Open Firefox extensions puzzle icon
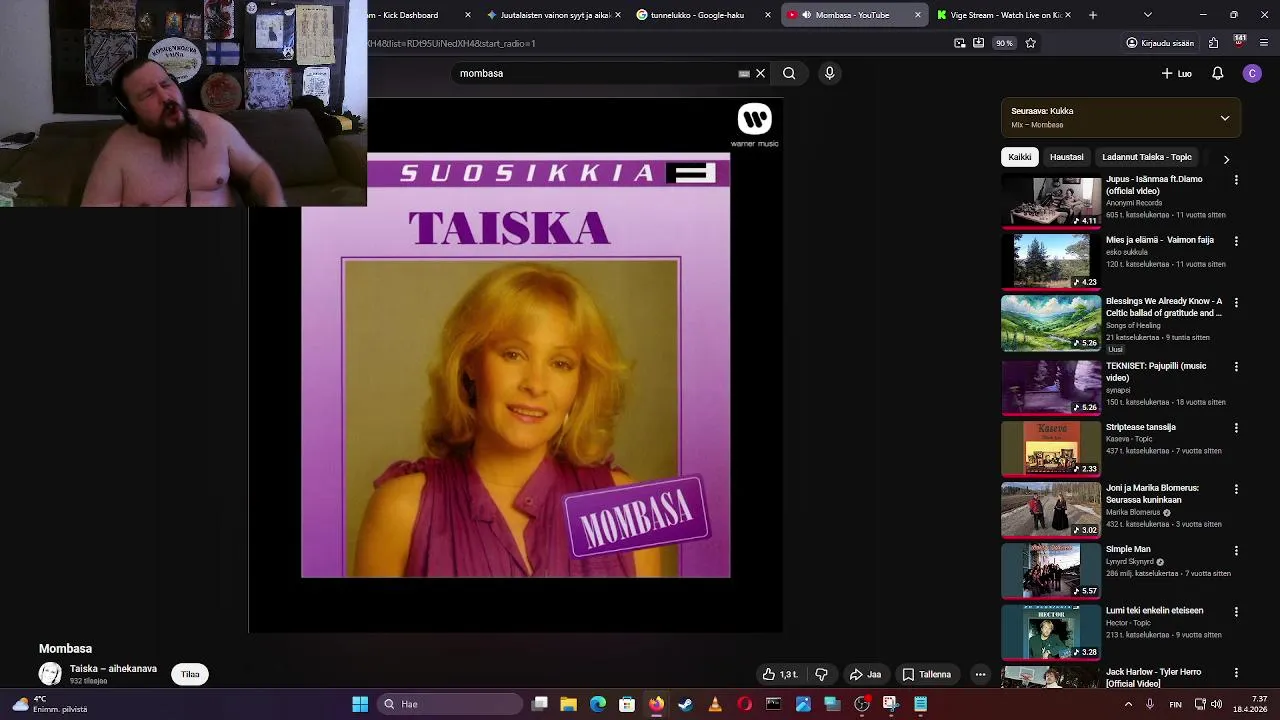 point(1213,43)
